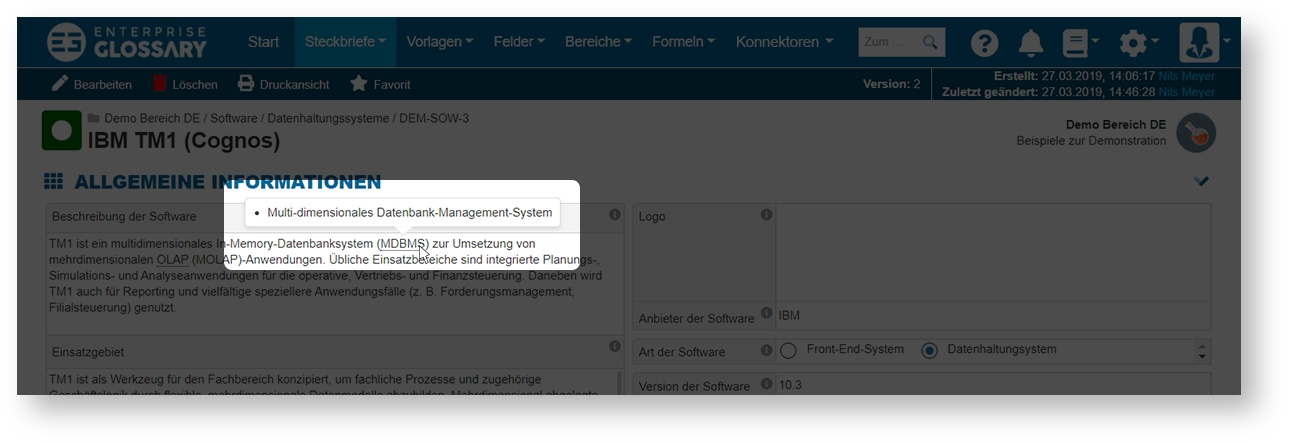
Task: Select the Datenhaltungssystem radio button
Action: [x=929, y=351]
